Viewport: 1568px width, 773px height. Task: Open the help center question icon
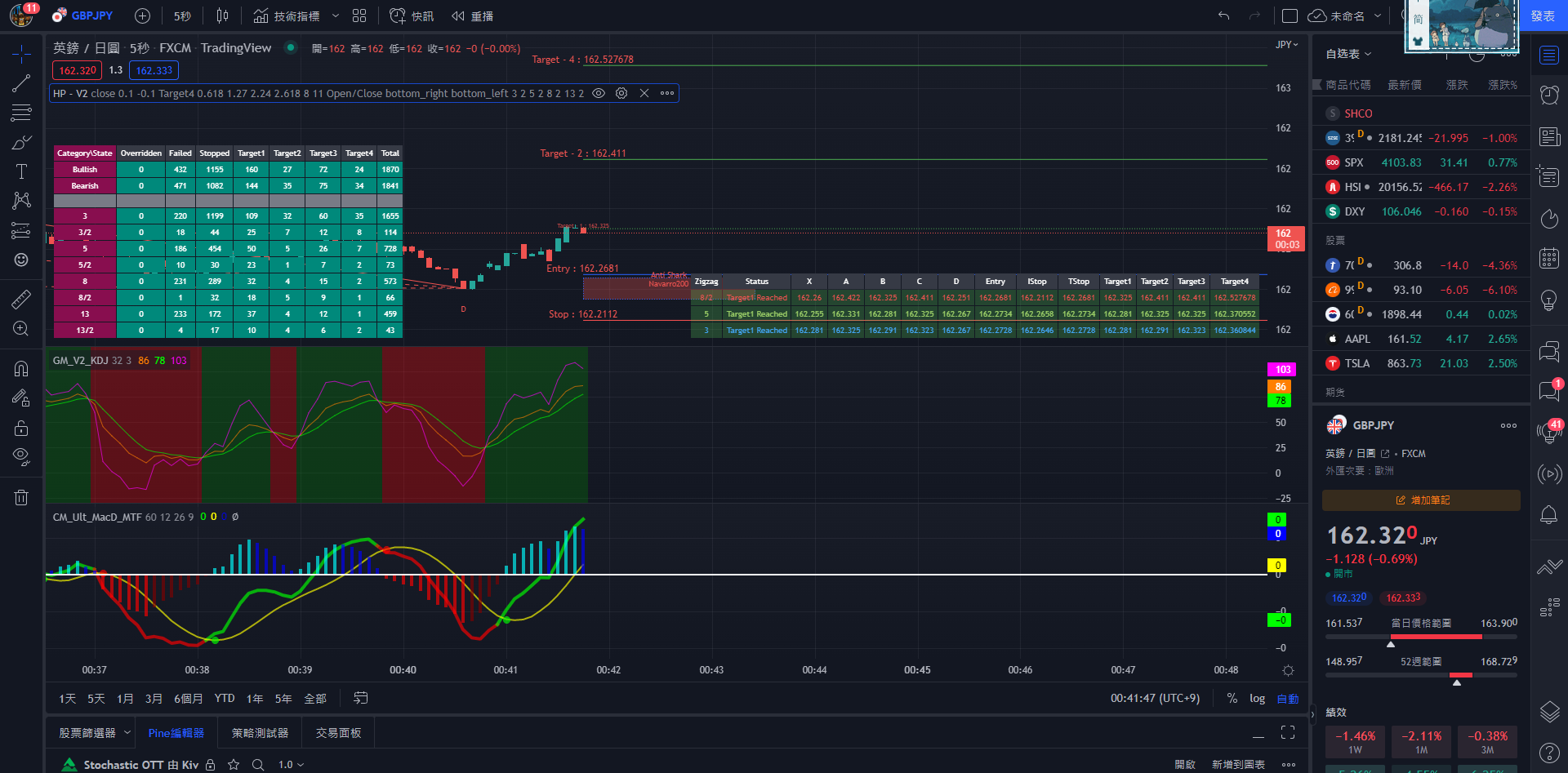[1549, 753]
